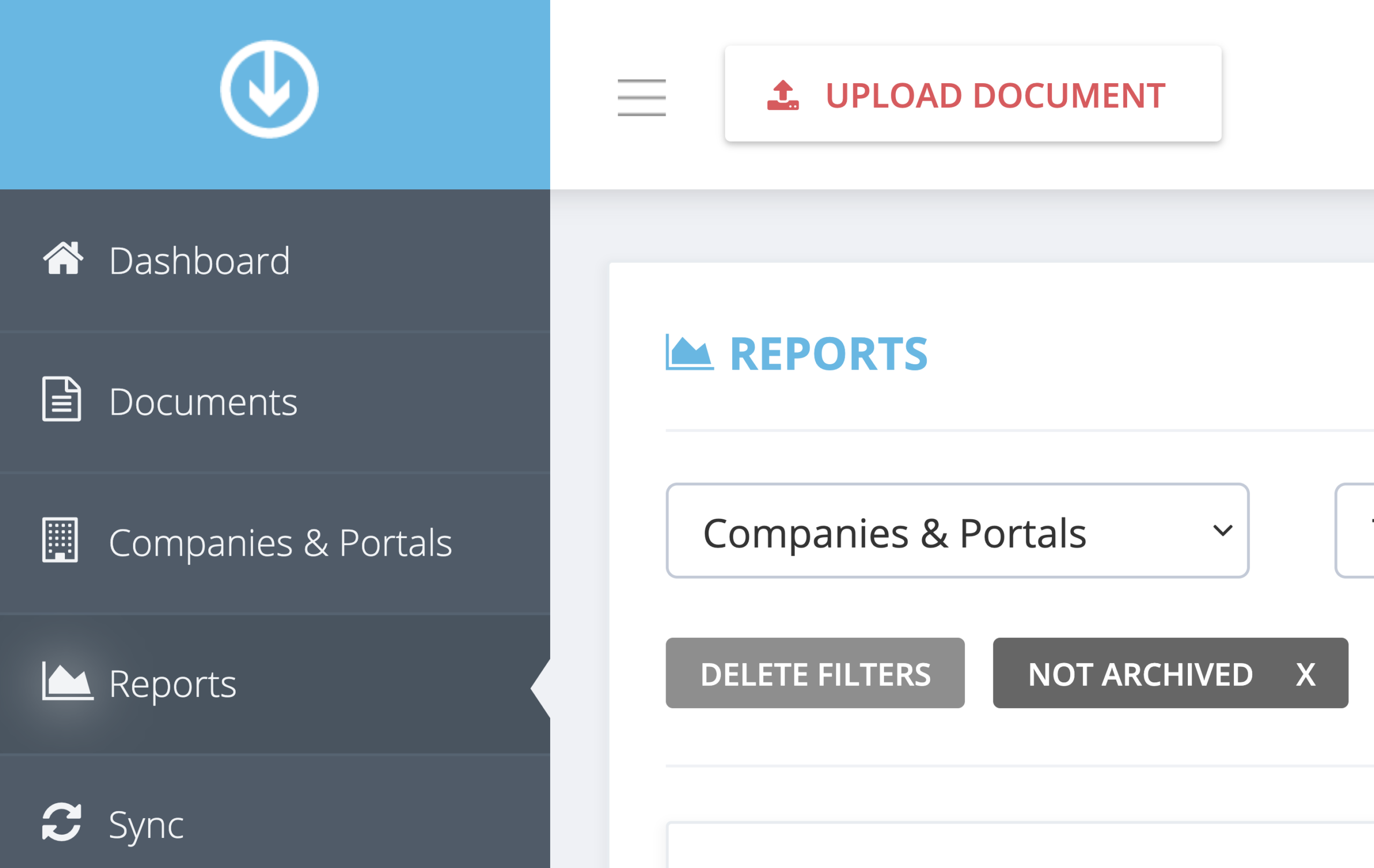Click the red upload icon
The image size is (1374, 868).
tap(783, 94)
